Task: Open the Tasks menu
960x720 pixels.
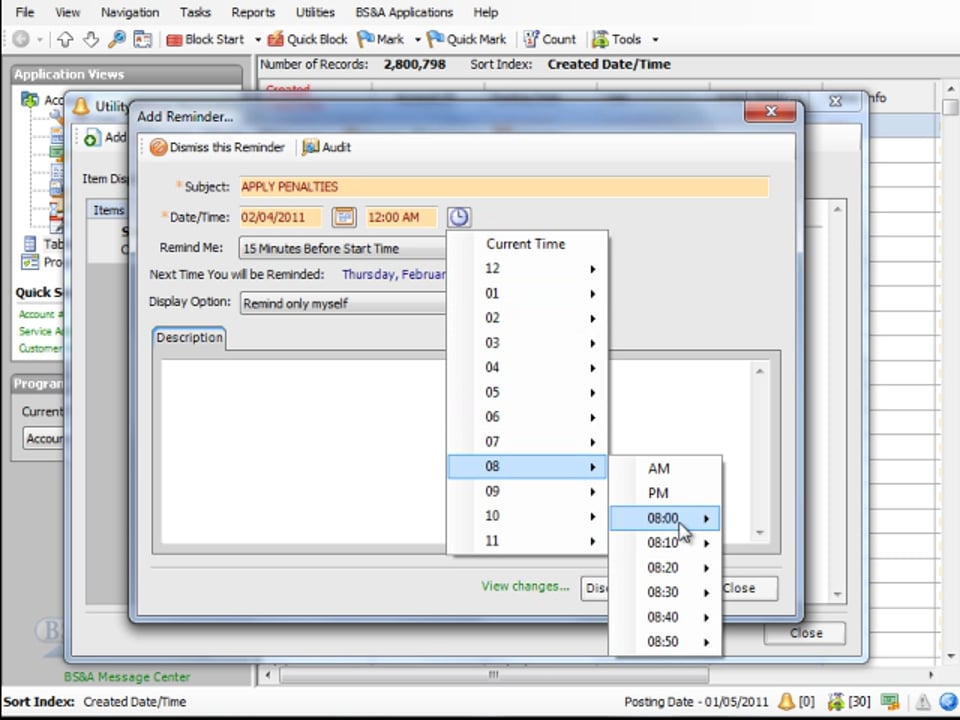Action: pyautogui.click(x=195, y=12)
